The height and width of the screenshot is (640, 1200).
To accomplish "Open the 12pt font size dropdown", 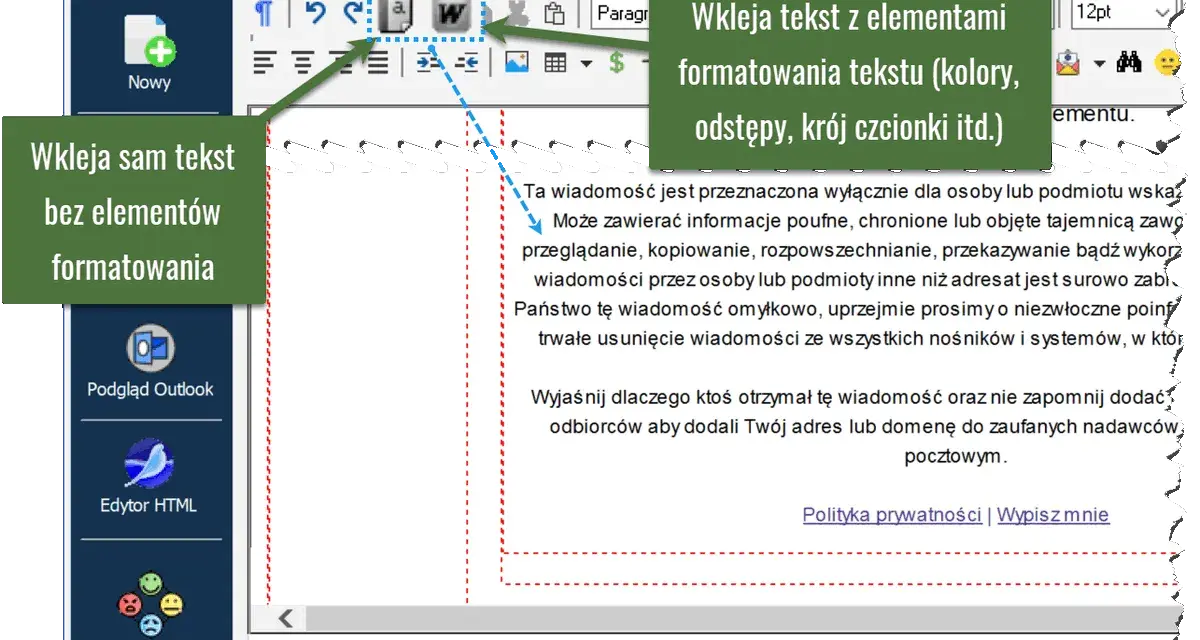I will [x=1123, y=13].
